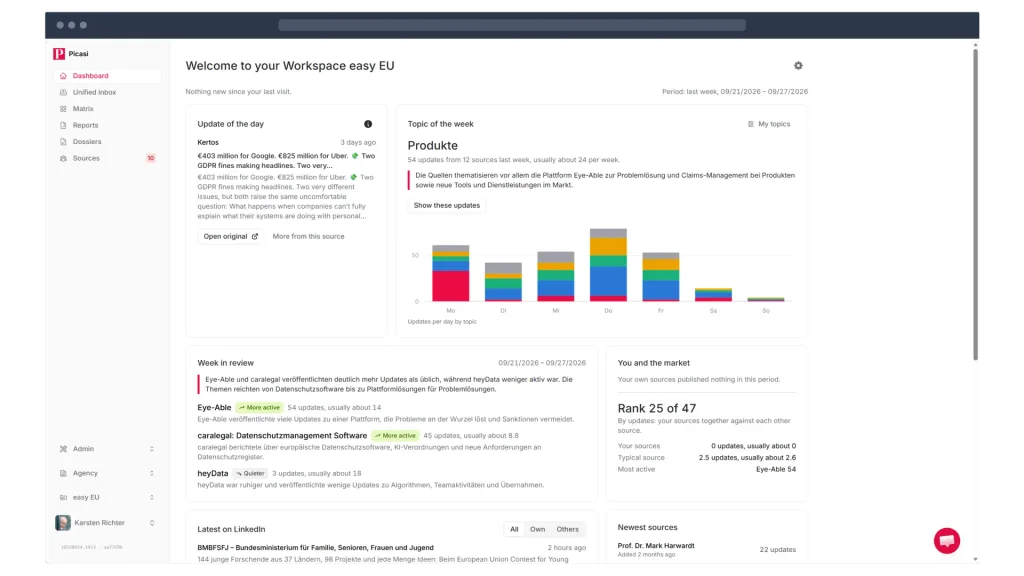Select the All LinkedIn filter tab
Screen dimensions: 1024x576
click(514, 529)
